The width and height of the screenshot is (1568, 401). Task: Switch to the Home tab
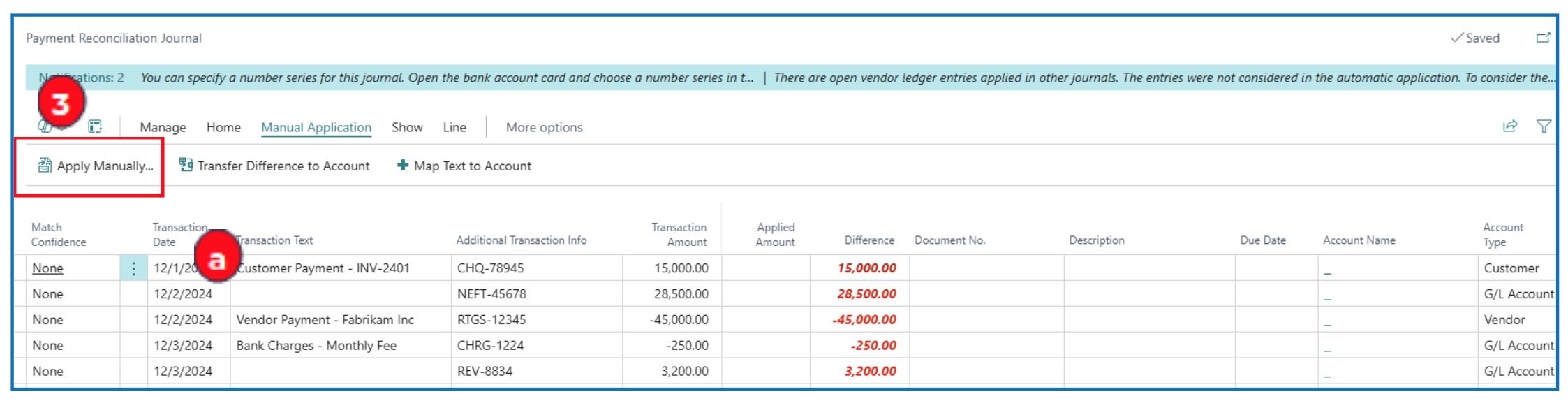pos(223,127)
